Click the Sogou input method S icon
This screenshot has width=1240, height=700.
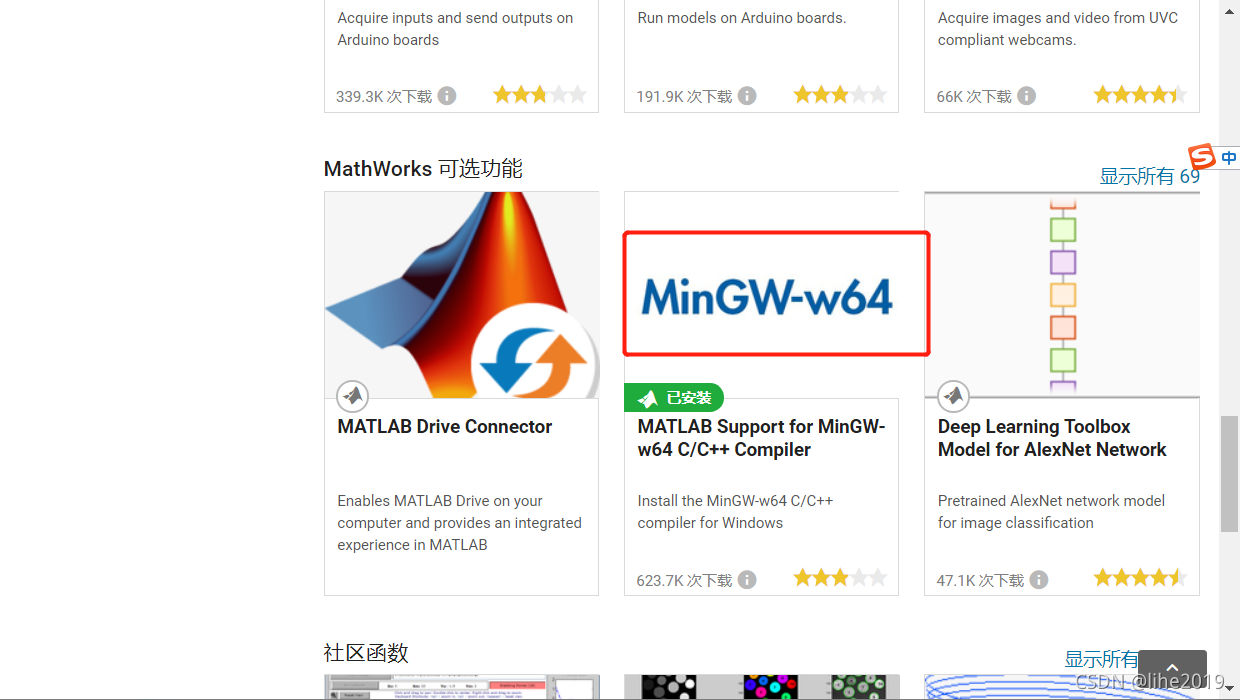click(x=1202, y=157)
